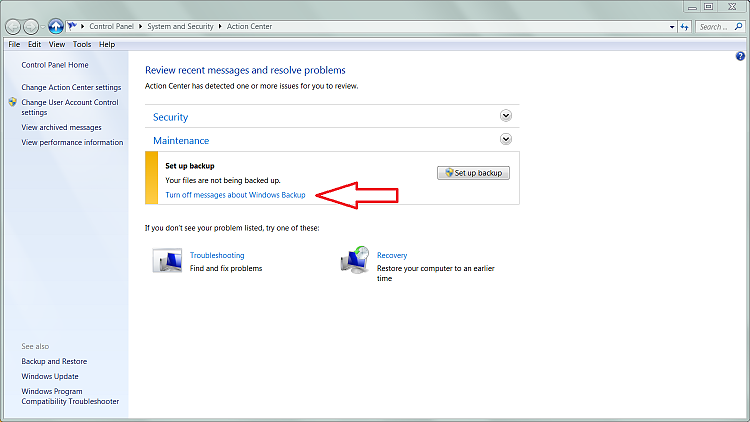Click System and Security breadcrumb
The width and height of the screenshot is (750, 422).
[180, 26]
